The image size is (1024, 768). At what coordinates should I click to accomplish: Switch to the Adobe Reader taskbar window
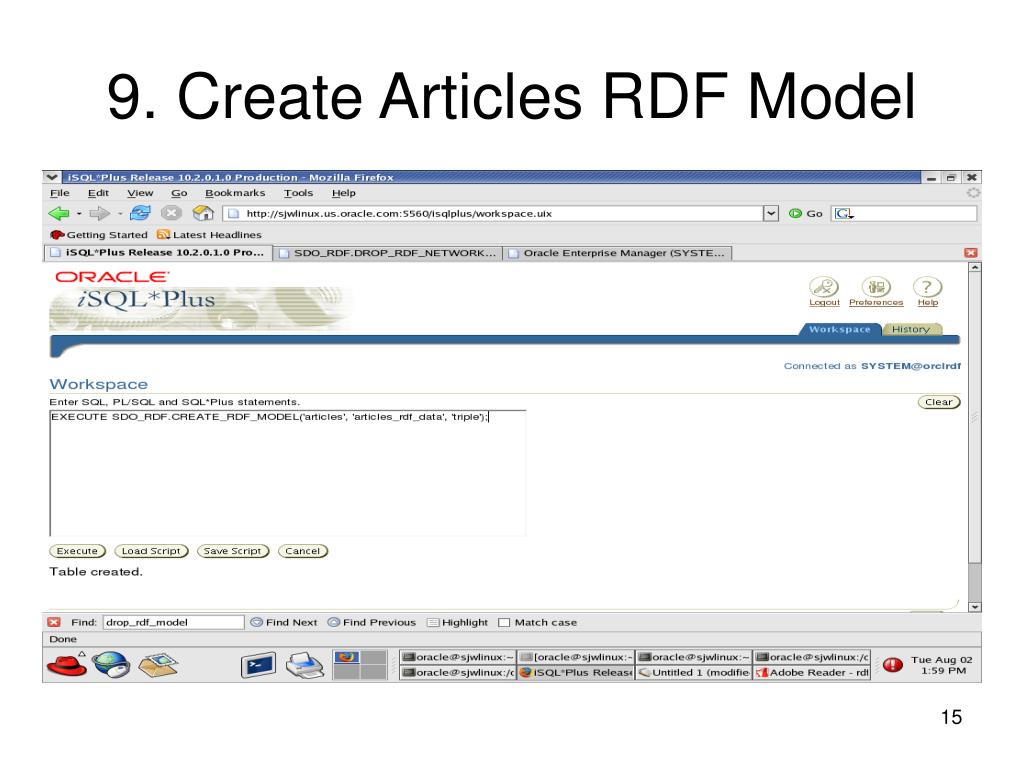click(x=812, y=672)
